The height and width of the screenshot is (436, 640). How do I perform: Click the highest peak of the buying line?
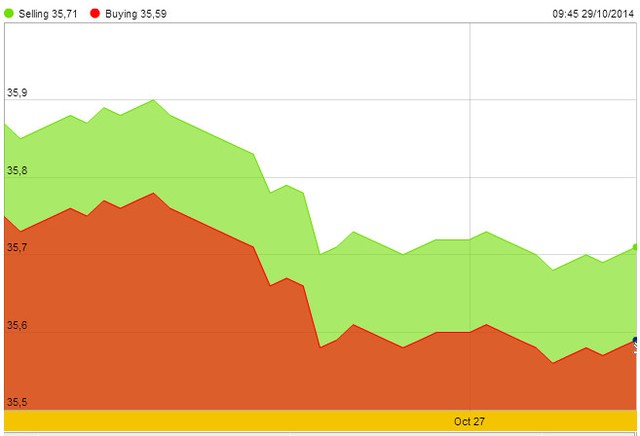coord(152,193)
